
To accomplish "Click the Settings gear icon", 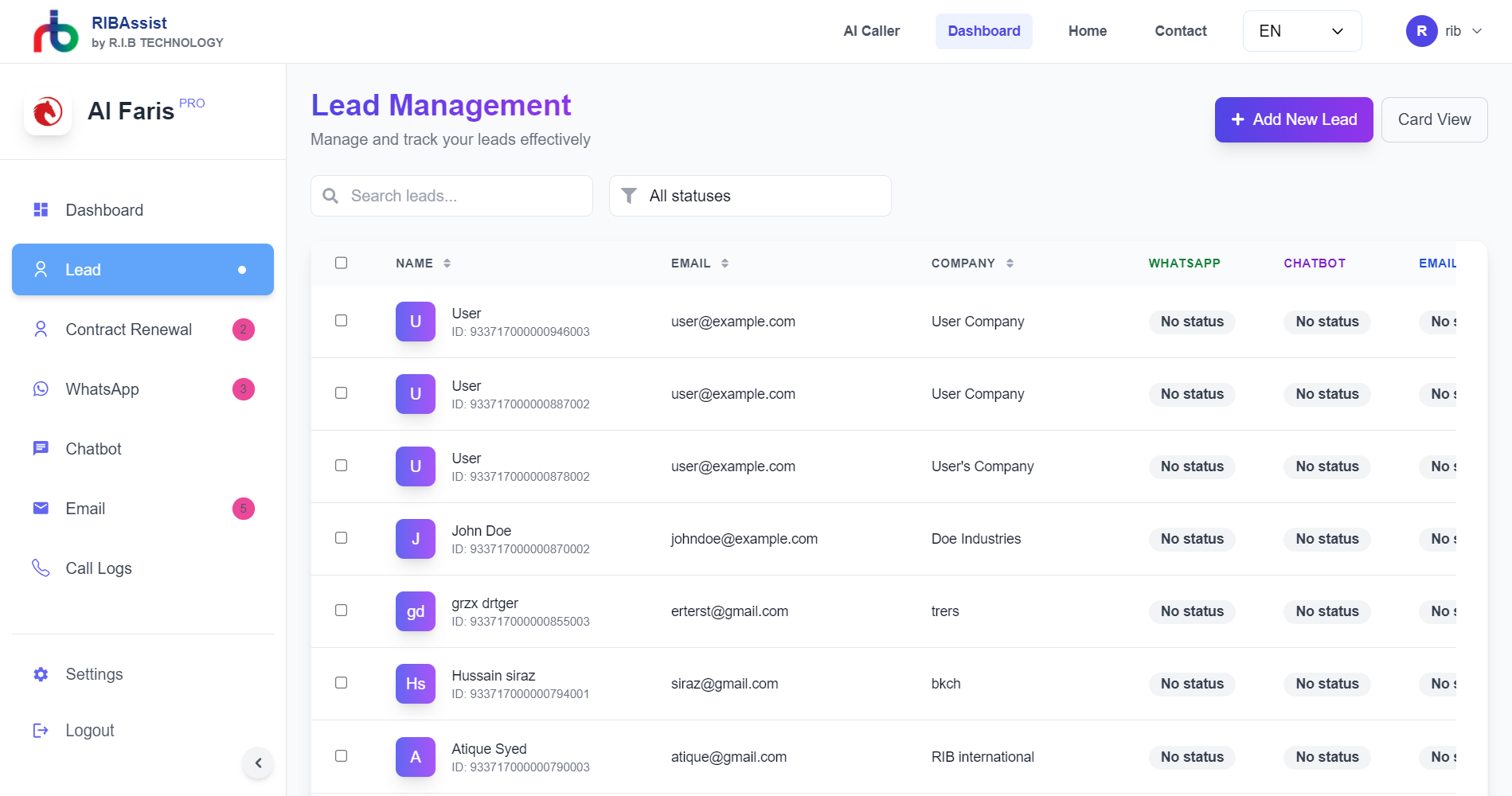I will point(41,673).
